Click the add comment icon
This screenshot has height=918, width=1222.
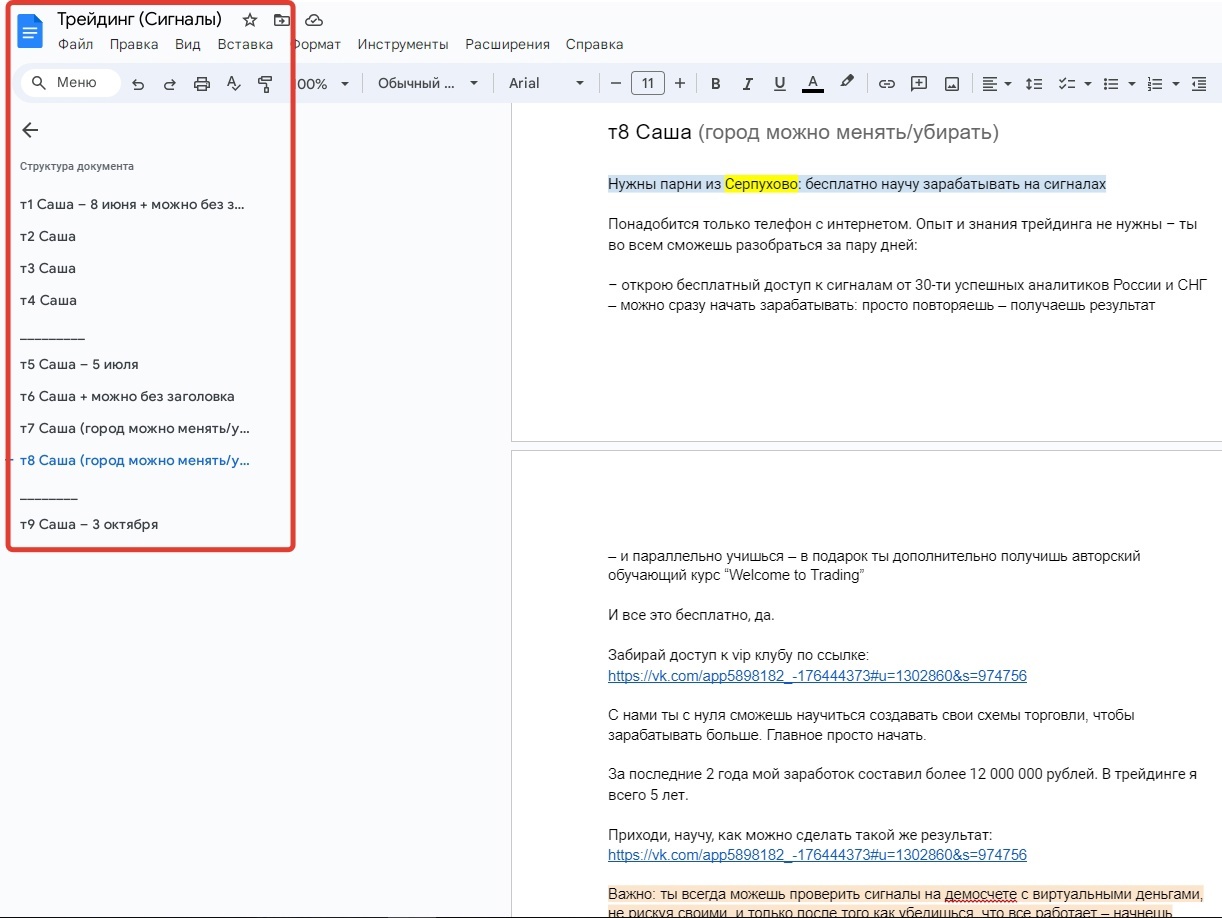click(919, 84)
